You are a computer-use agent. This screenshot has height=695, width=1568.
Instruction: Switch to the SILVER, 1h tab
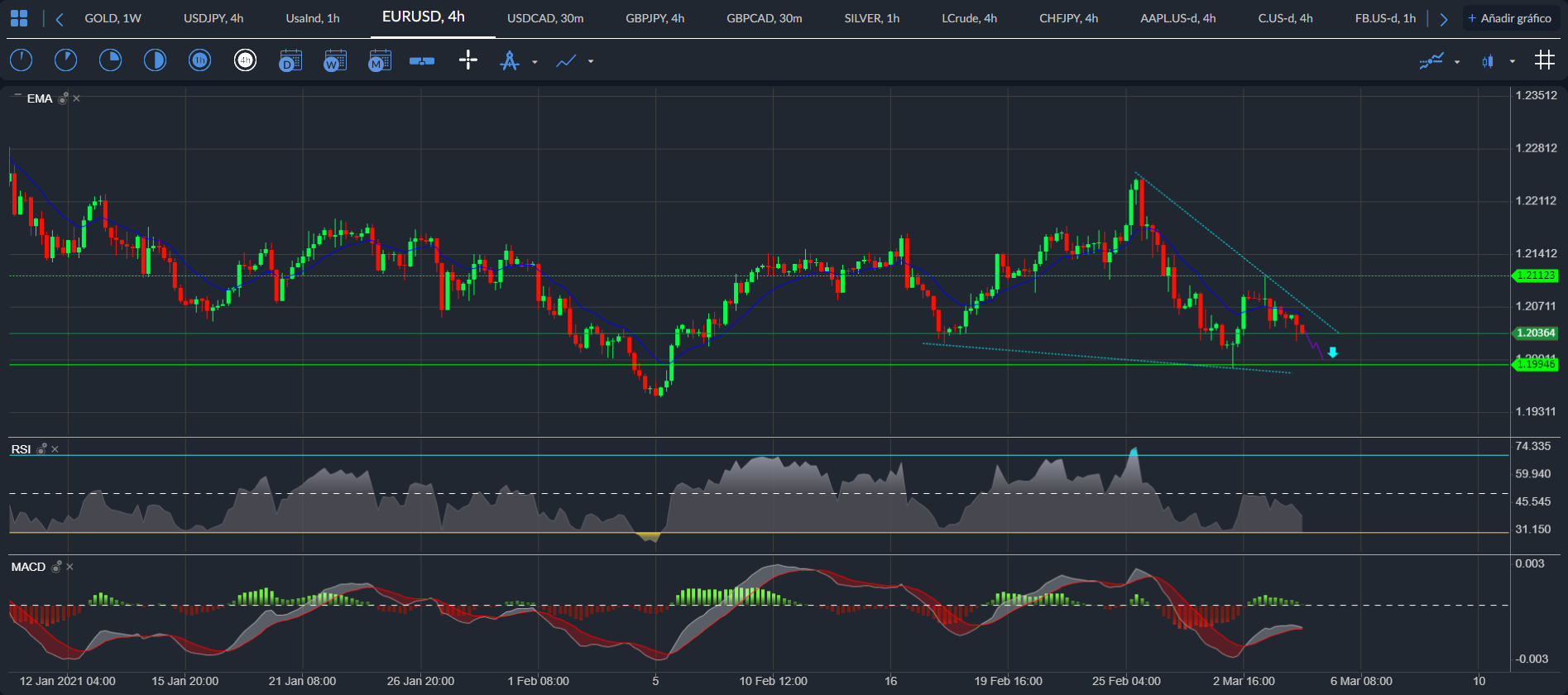(x=872, y=18)
